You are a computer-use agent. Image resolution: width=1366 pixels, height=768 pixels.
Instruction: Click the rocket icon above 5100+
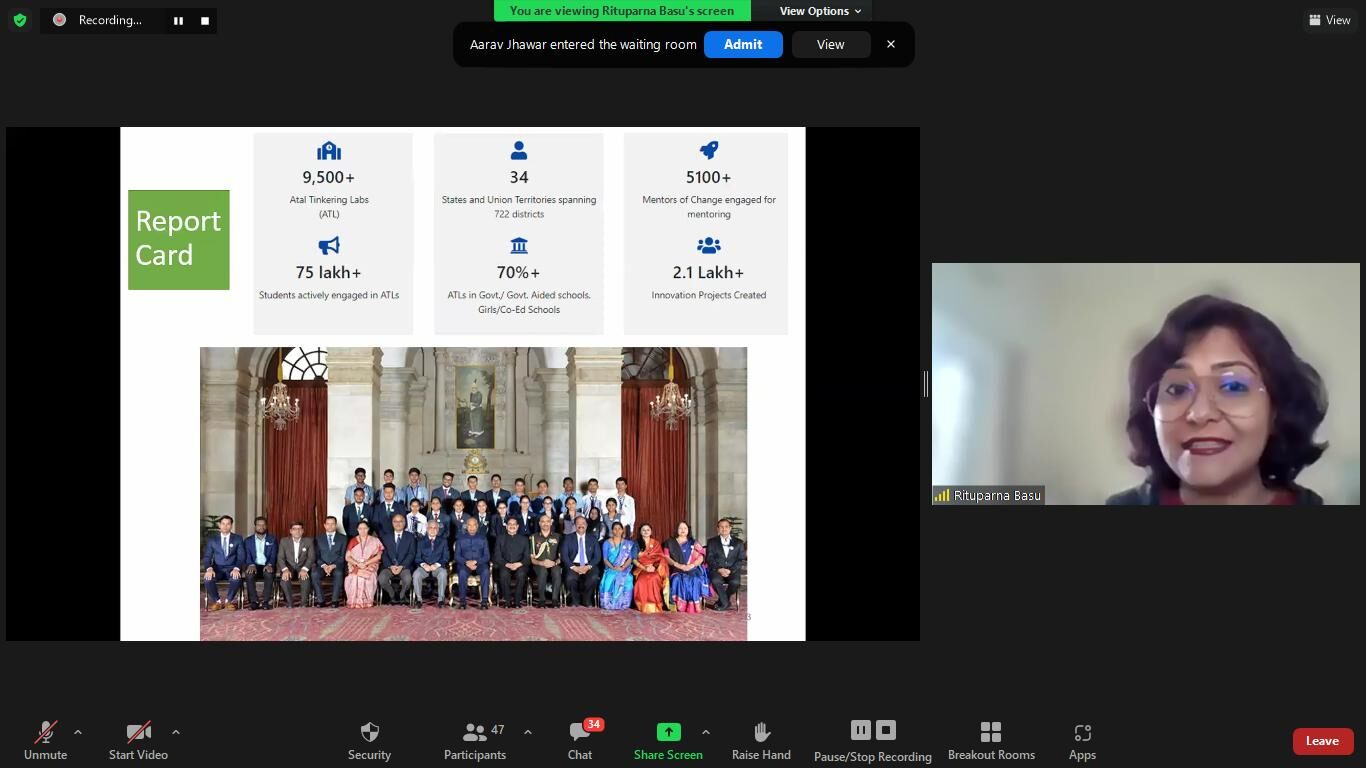tap(708, 151)
